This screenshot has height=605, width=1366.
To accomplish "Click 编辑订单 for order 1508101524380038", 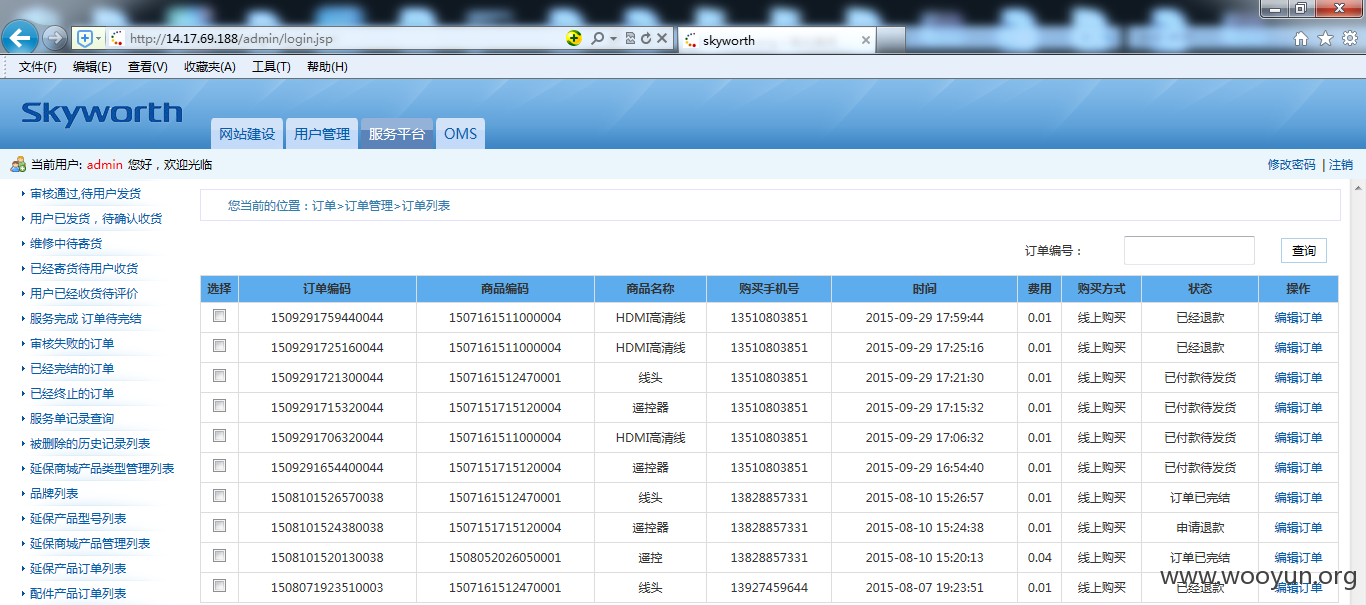I will coord(1298,528).
